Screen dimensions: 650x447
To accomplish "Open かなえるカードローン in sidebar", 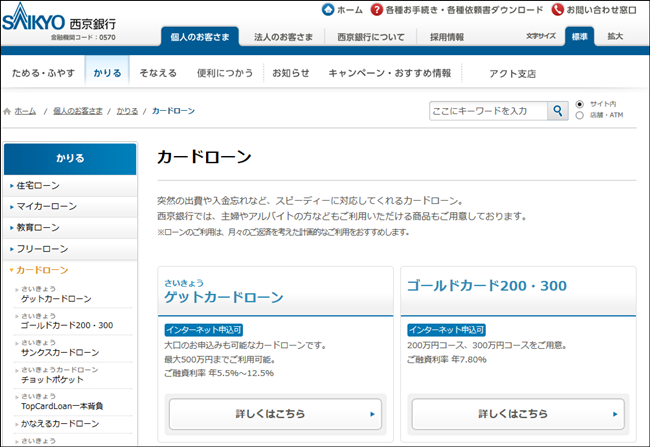I will click(60, 424).
